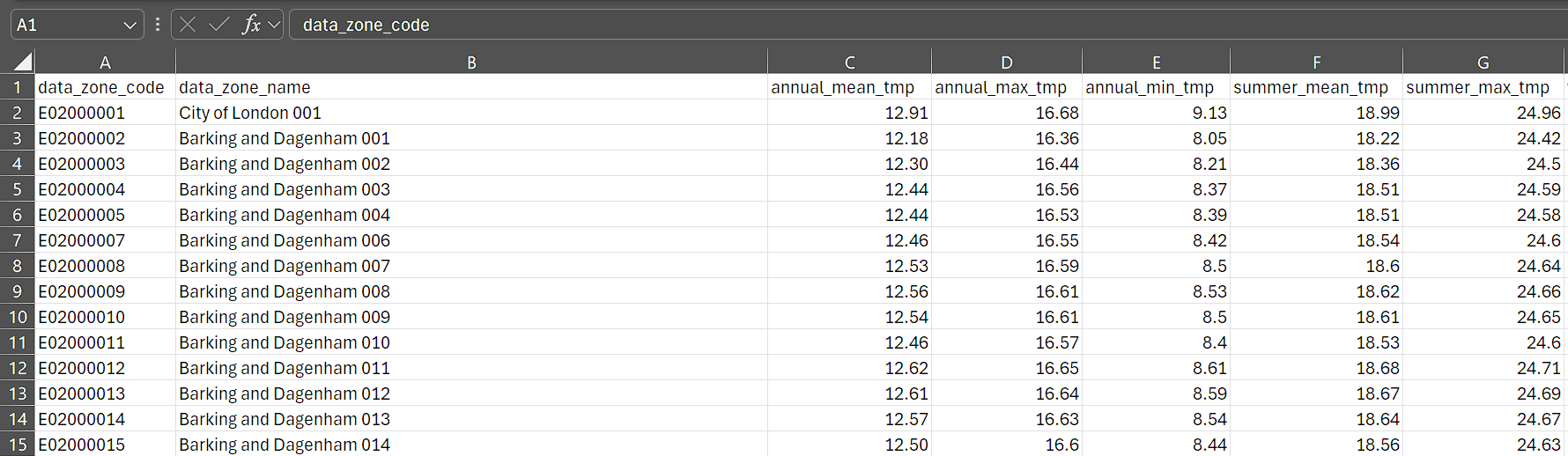Image resolution: width=1568 pixels, height=456 pixels.
Task: Select column B header
Action: pyautogui.click(x=471, y=63)
